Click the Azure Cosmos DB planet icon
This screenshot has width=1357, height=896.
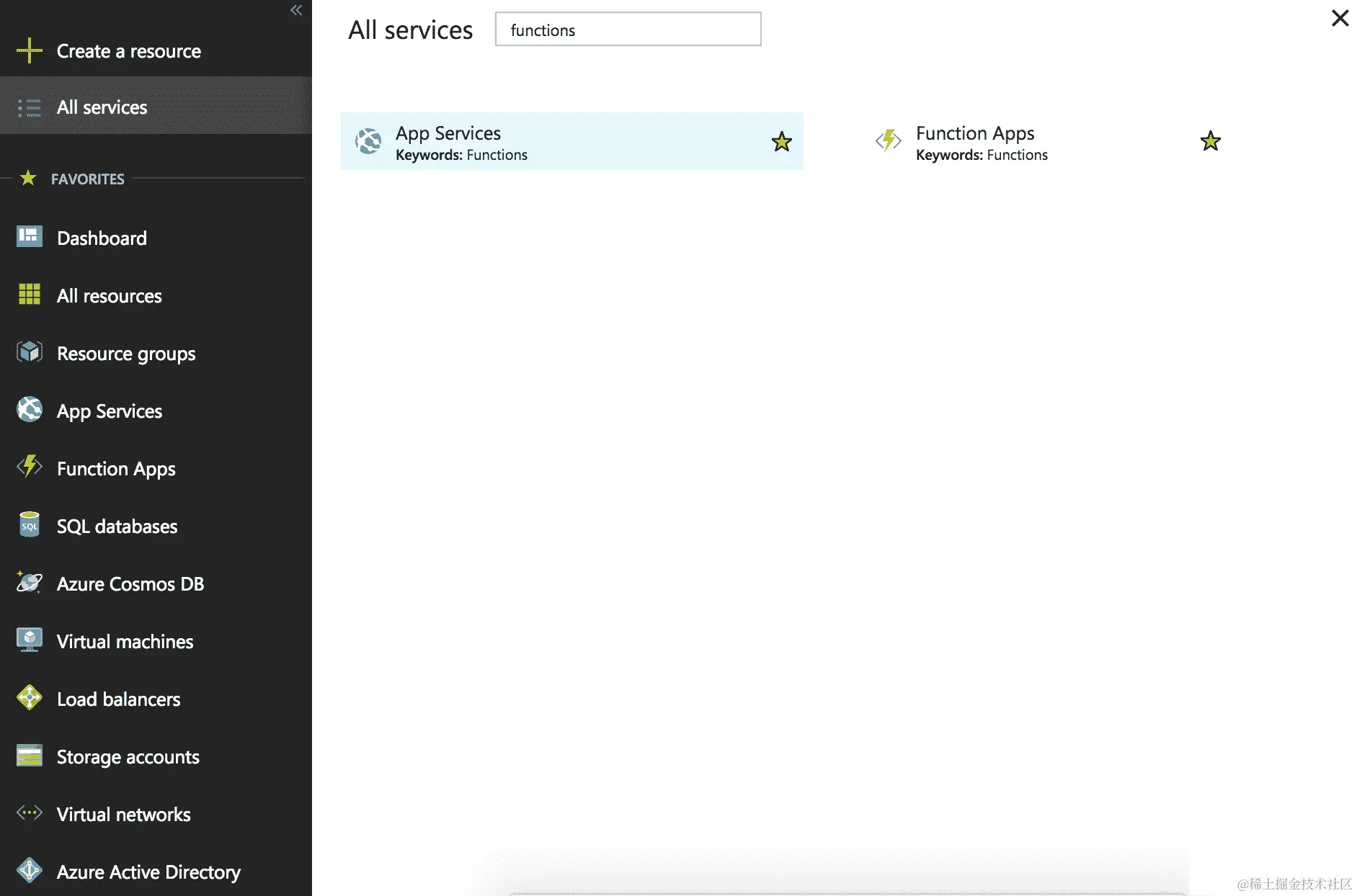30,582
